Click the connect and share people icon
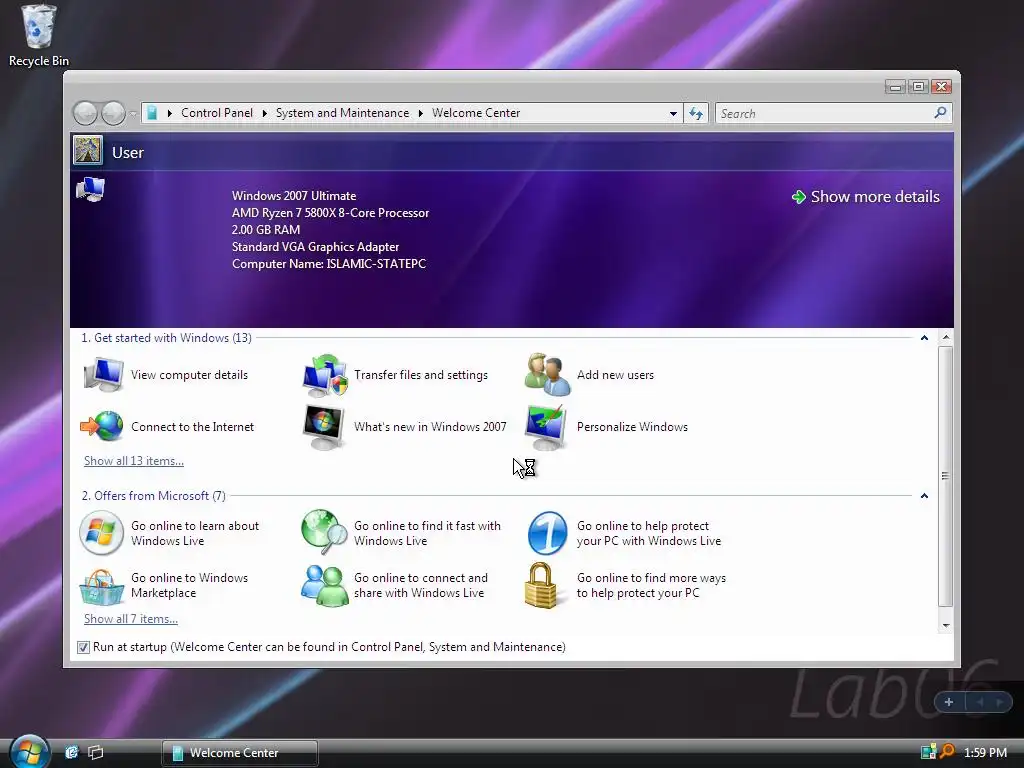1024x768 pixels. point(325,585)
